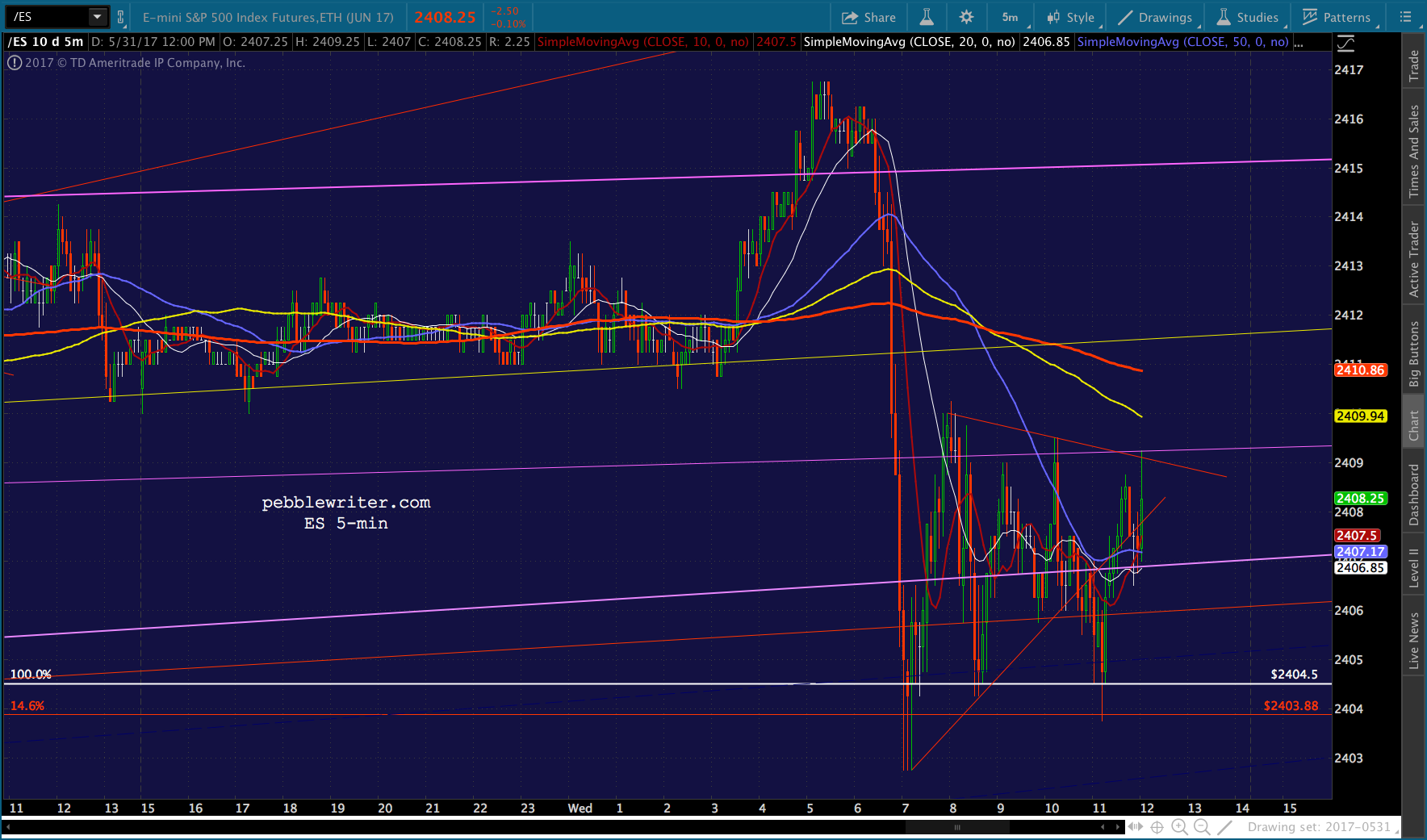Toggle the price axis scale icon
This screenshot has height=840, width=1427.
point(1345,43)
